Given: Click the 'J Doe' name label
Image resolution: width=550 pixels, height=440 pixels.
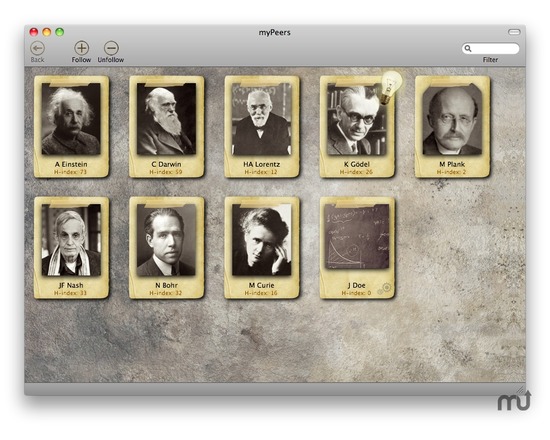Looking at the screenshot, I should click(x=357, y=285).
